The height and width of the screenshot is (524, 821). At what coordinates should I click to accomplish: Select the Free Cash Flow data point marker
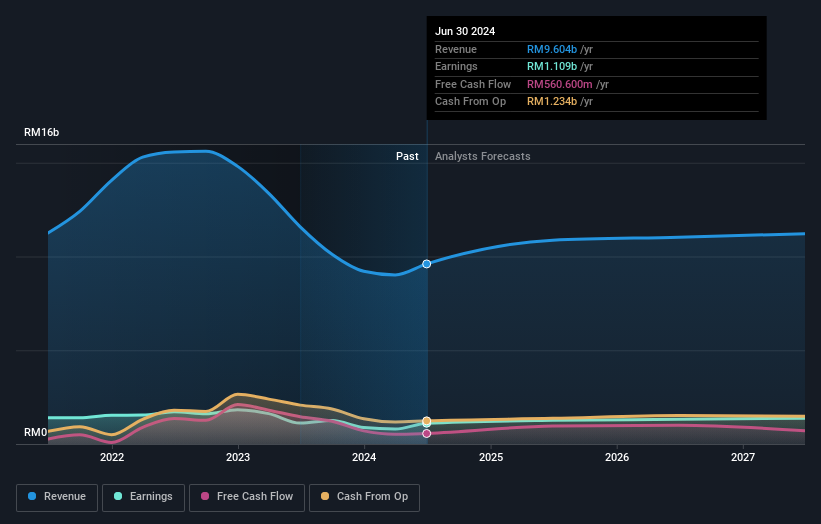427,433
